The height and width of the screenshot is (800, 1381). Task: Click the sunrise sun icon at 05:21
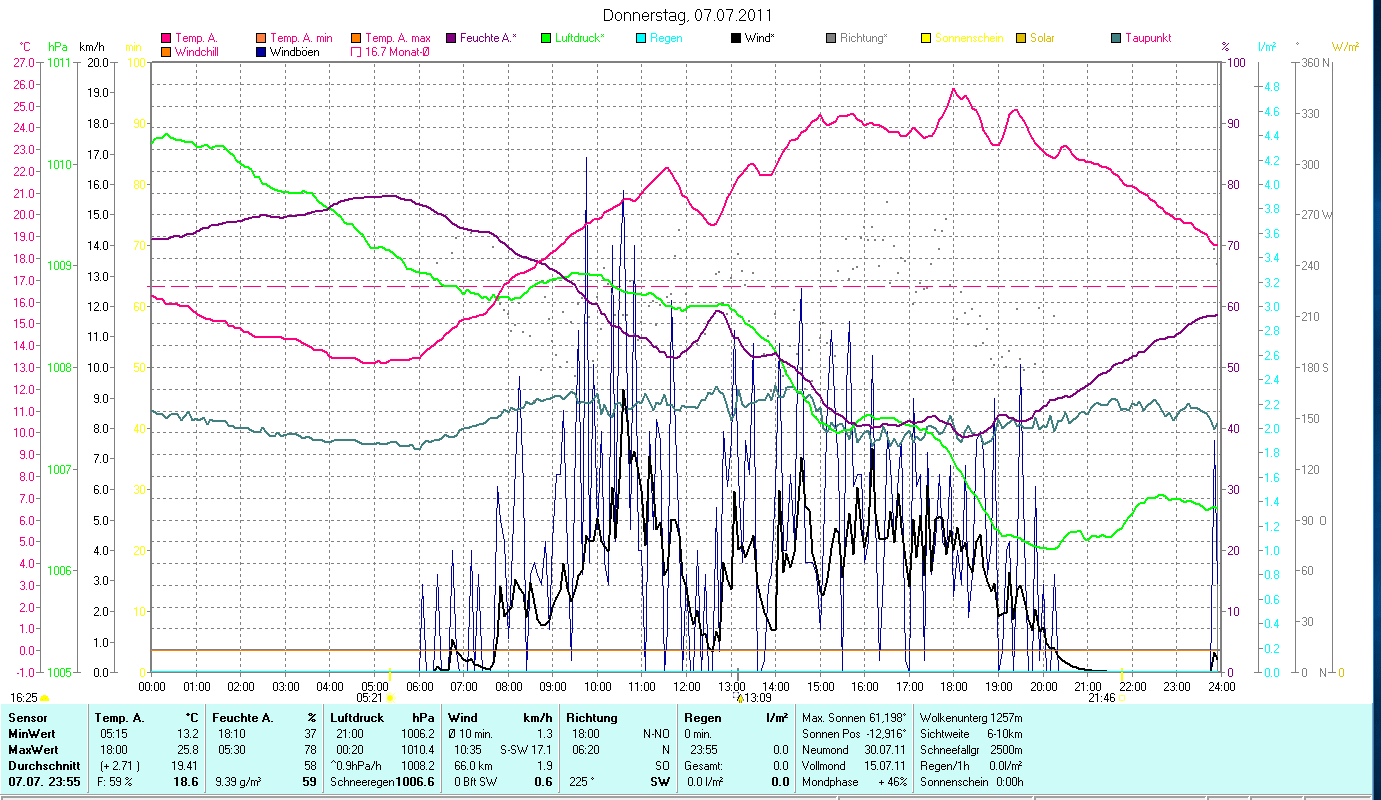tap(390, 697)
